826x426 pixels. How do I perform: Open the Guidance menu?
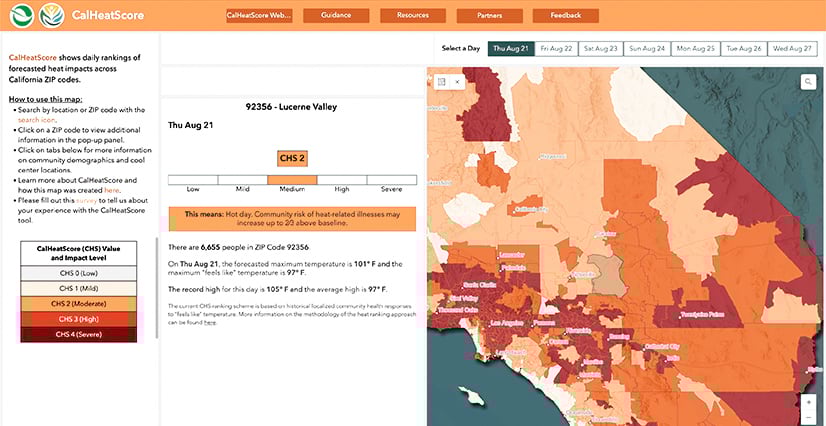336,15
